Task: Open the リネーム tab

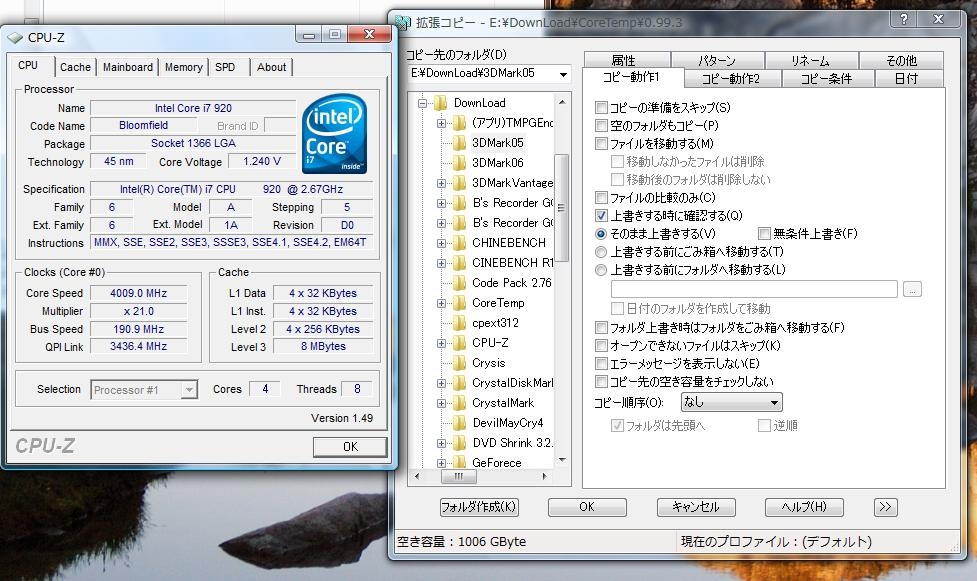Action: click(811, 60)
